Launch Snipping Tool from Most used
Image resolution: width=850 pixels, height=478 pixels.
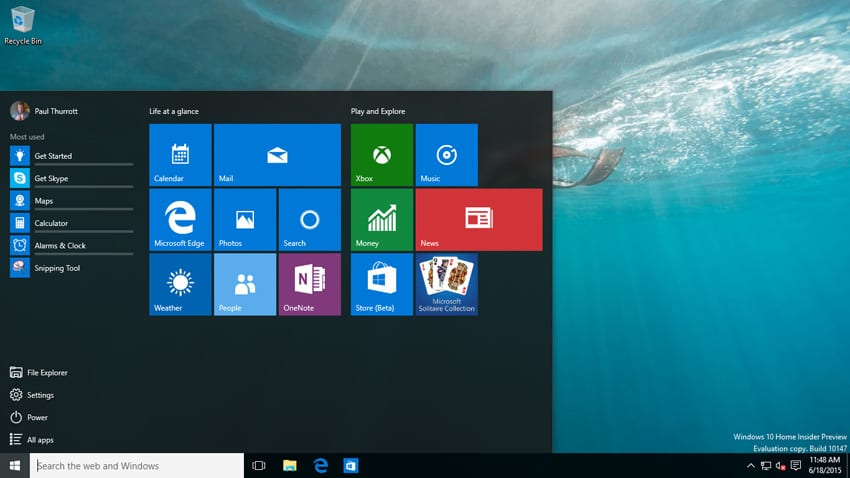72,268
